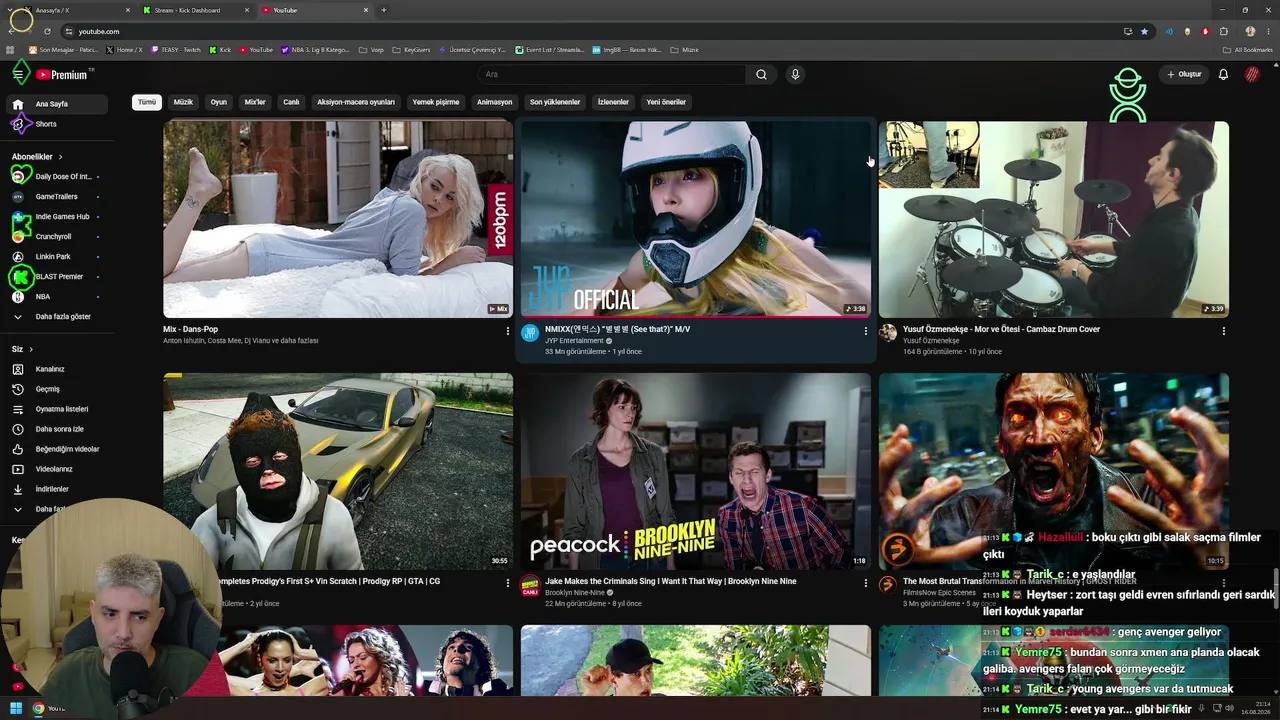Open options menu for NMIXX video
1280x720 pixels.
(x=866, y=331)
